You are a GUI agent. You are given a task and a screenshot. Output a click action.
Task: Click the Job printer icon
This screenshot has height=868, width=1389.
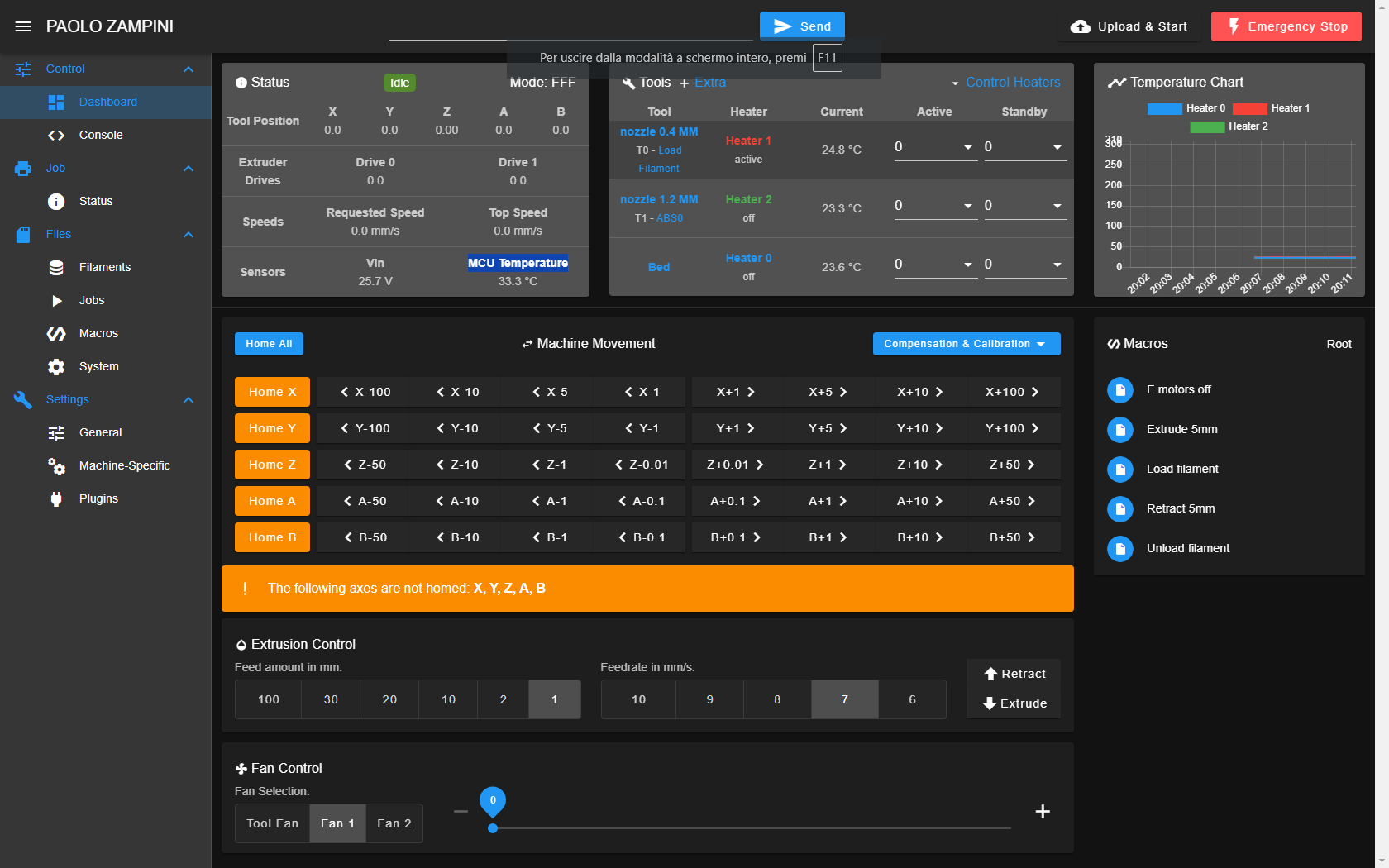(x=23, y=169)
